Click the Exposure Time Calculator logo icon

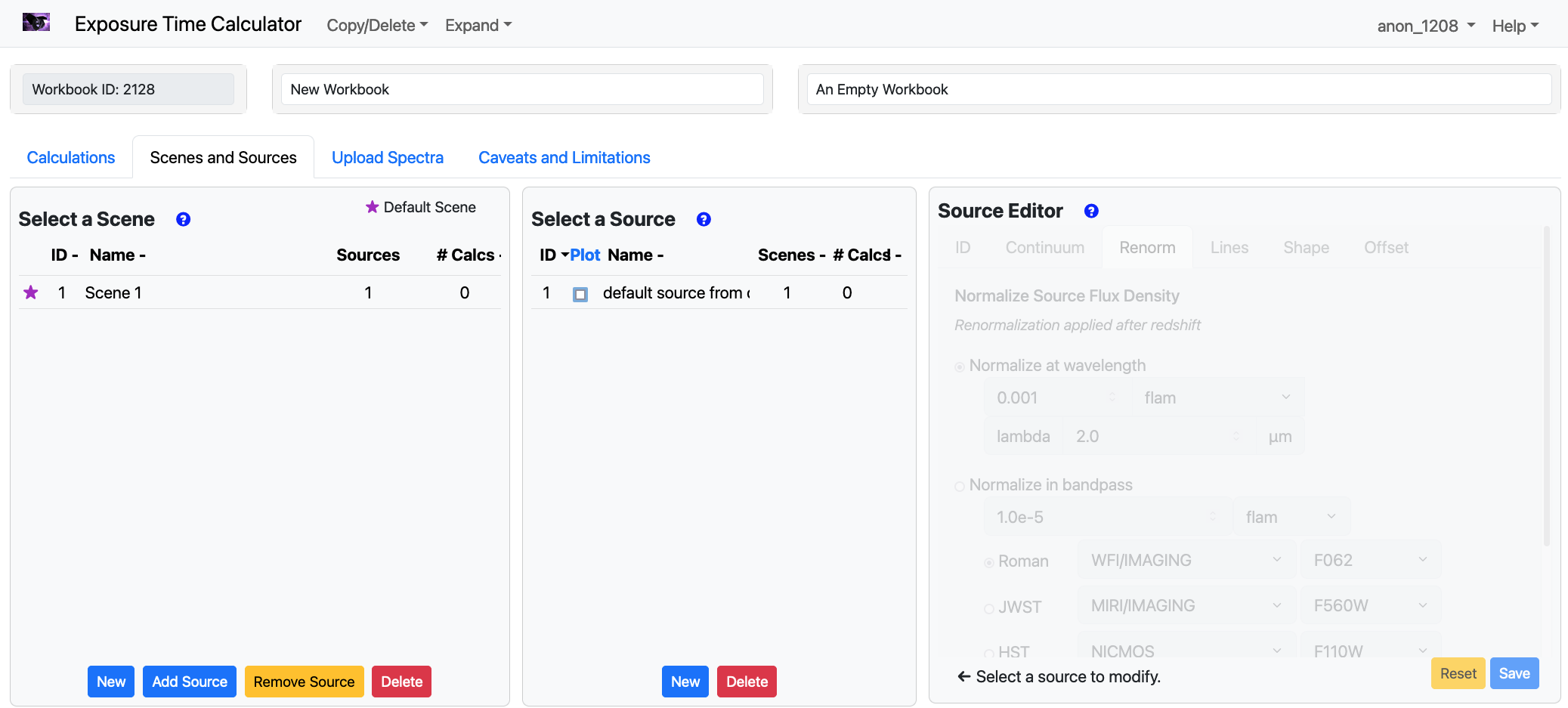(x=36, y=23)
